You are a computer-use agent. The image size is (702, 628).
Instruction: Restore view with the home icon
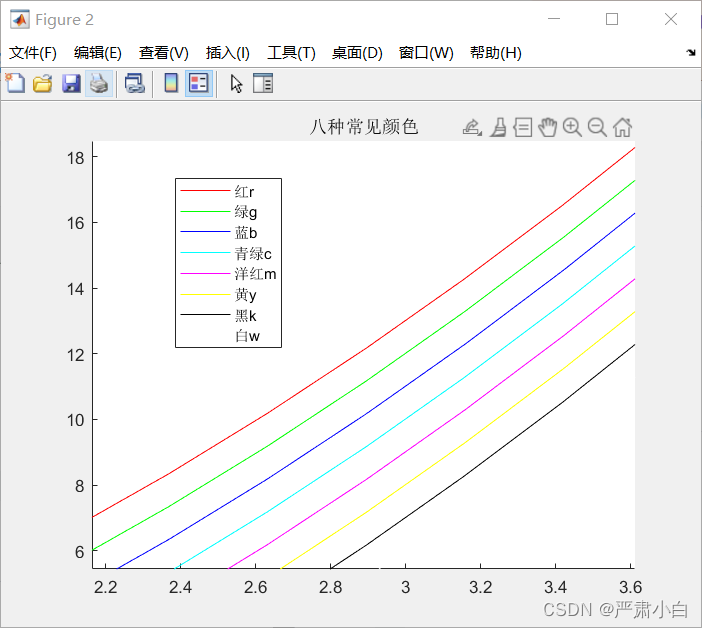(x=622, y=128)
